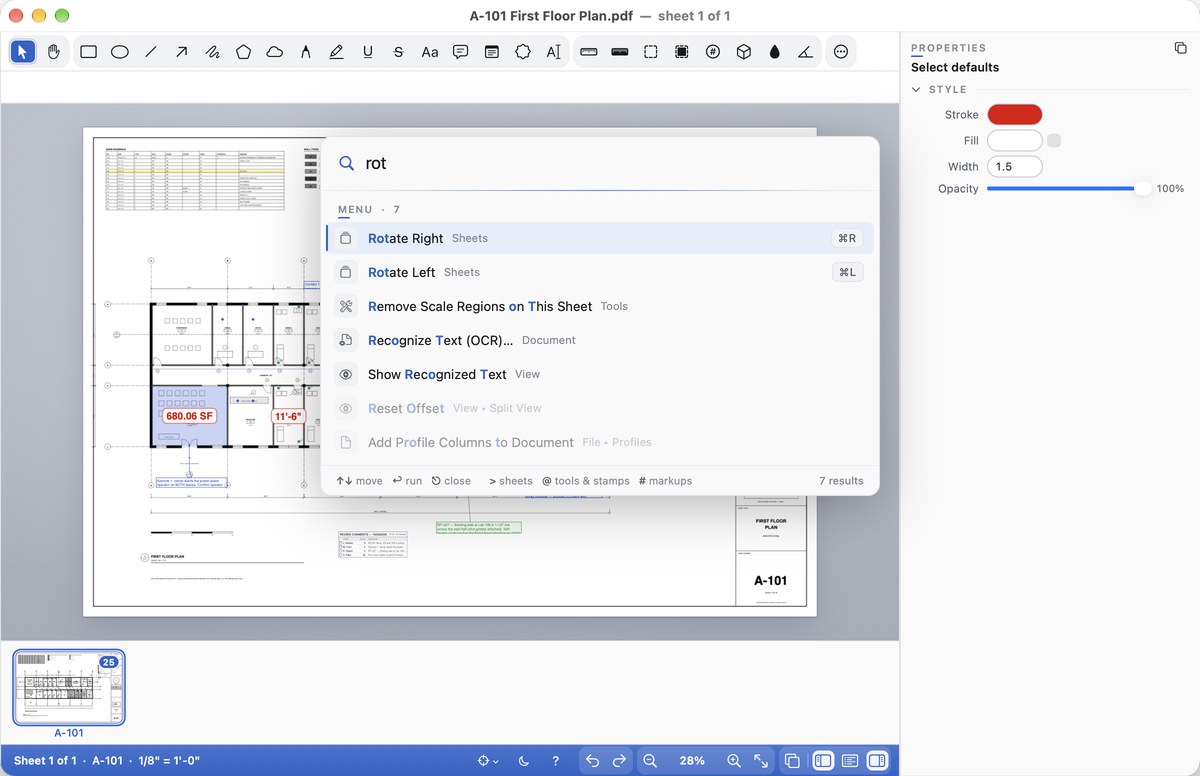Zoom out with the minus magnifier
Screen dimensions: 1200x776
click(x=650, y=761)
